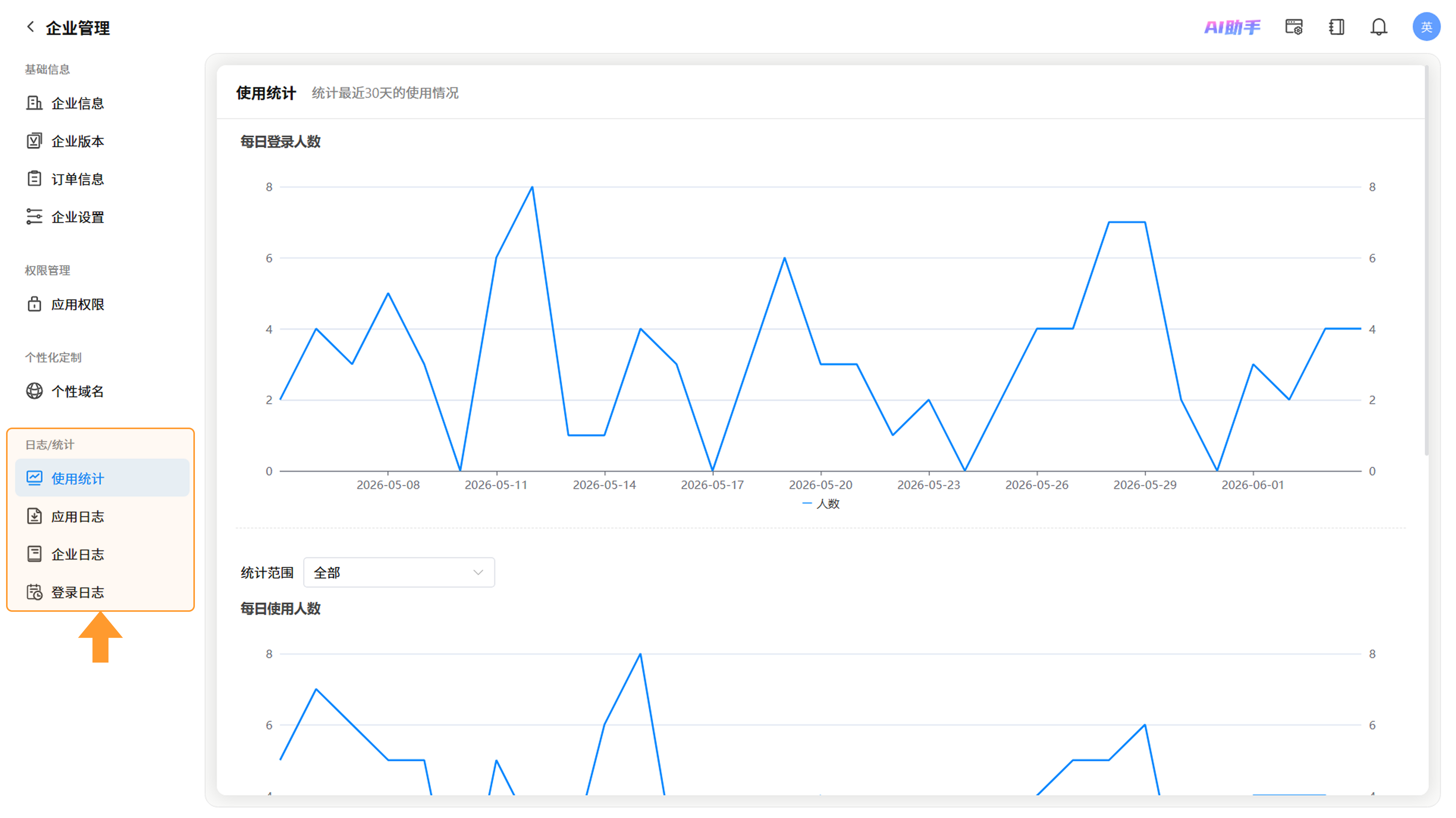Open 企业设置 menu item
Screen dimensions: 1456x818
coord(102,216)
